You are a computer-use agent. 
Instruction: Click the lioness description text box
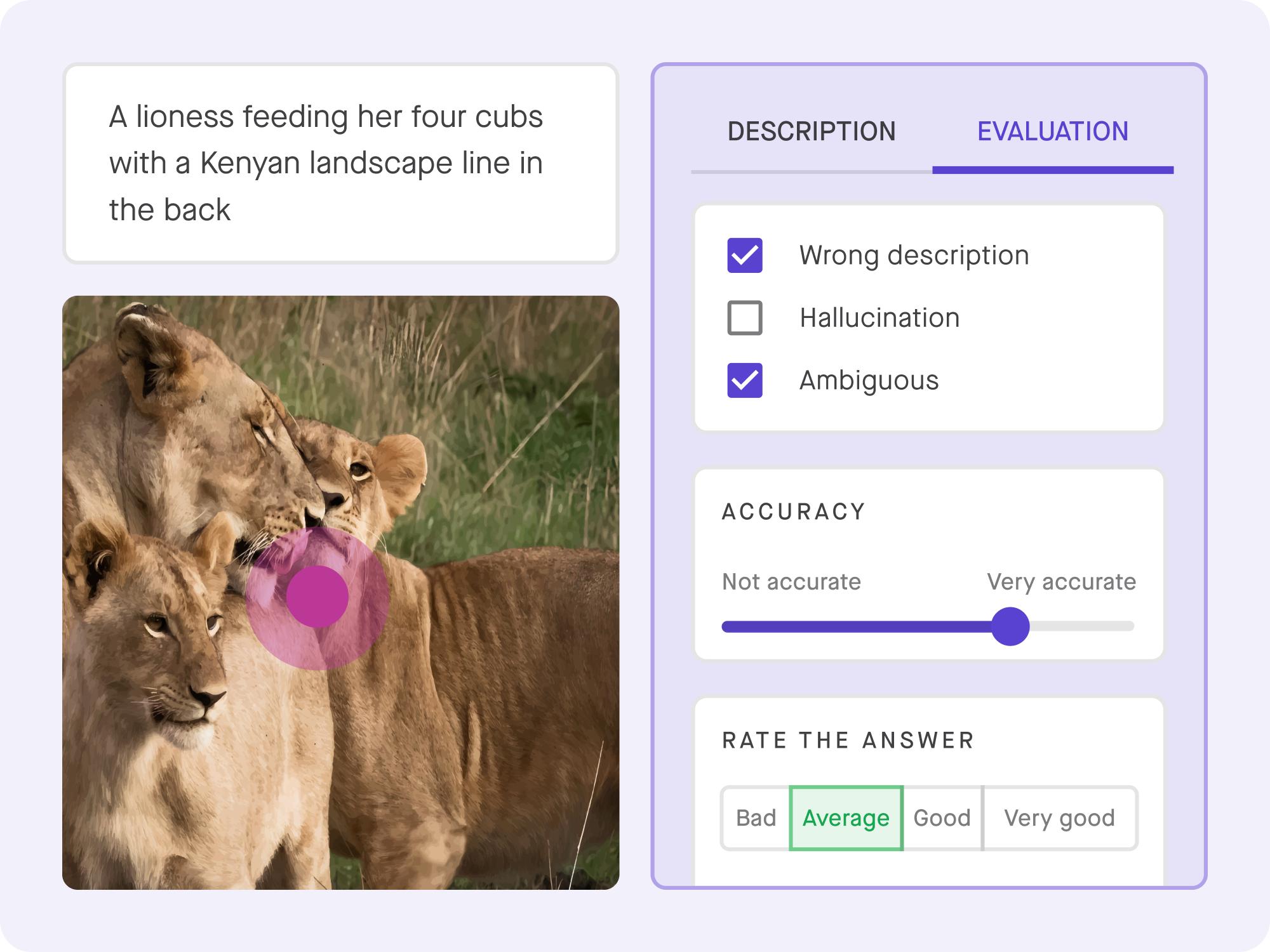pyautogui.click(x=340, y=163)
